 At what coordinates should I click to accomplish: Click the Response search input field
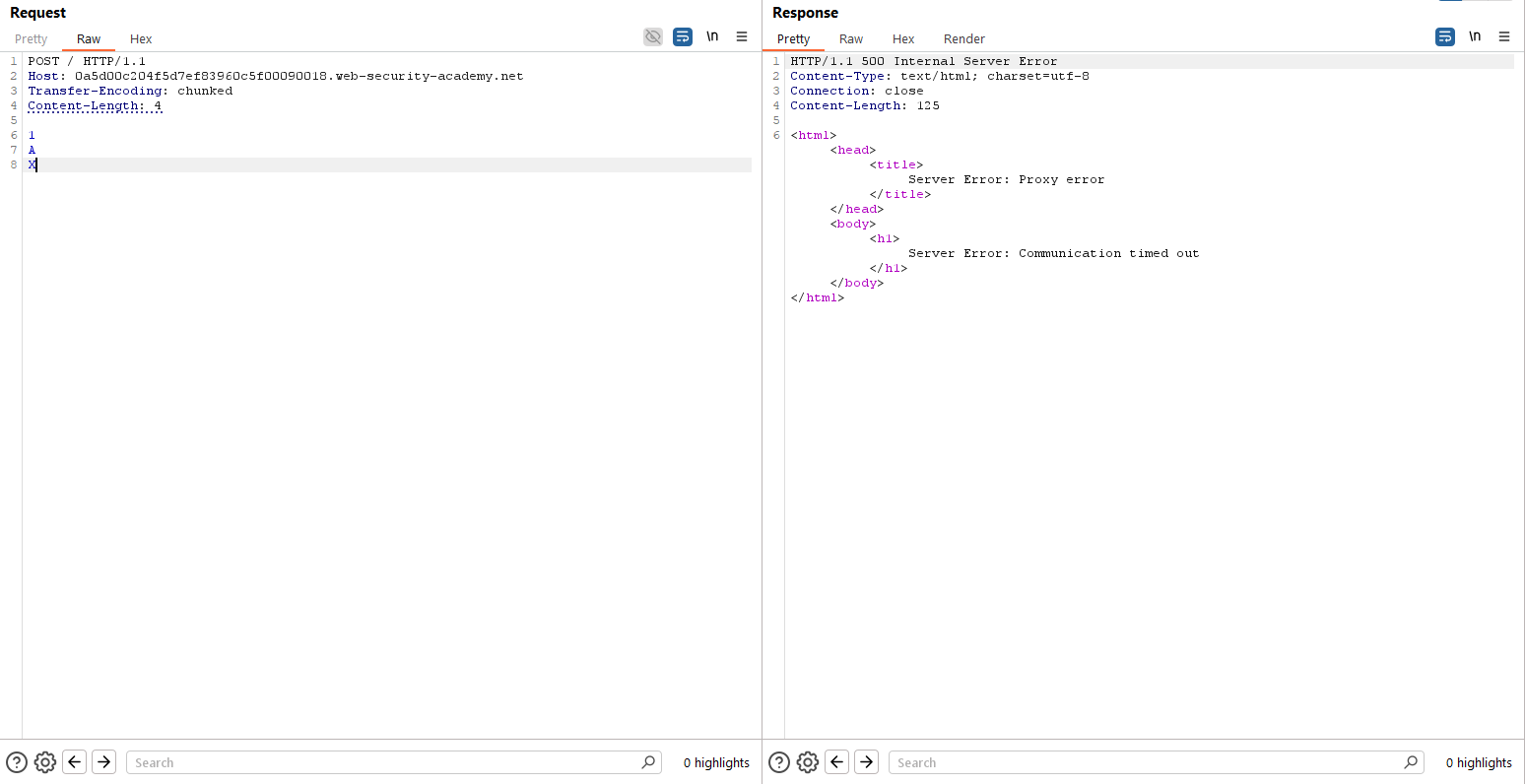click(x=1147, y=762)
